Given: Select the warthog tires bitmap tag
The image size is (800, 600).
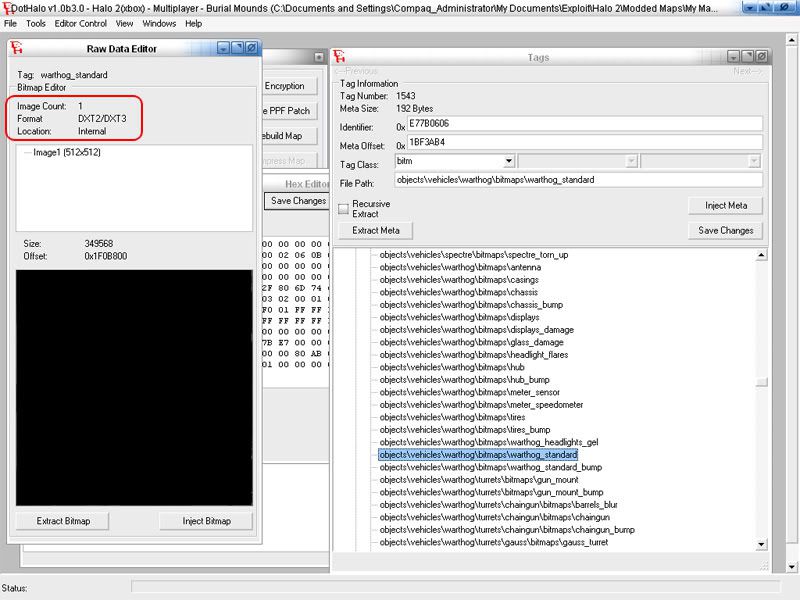Looking at the screenshot, I should click(x=452, y=417).
